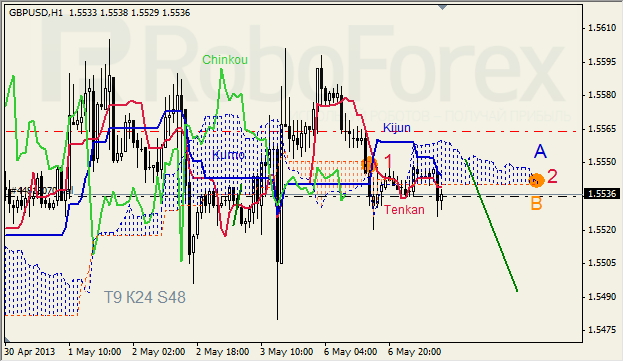Click the 6 May 20:00 time label
Image resolution: width=624 pixels, height=362 pixels.
point(414,352)
